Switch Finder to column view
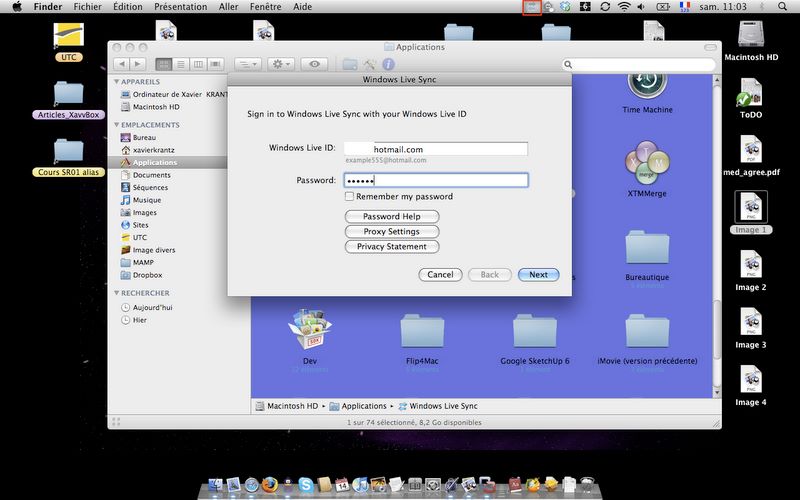The height and width of the screenshot is (500, 800). click(x=198, y=64)
